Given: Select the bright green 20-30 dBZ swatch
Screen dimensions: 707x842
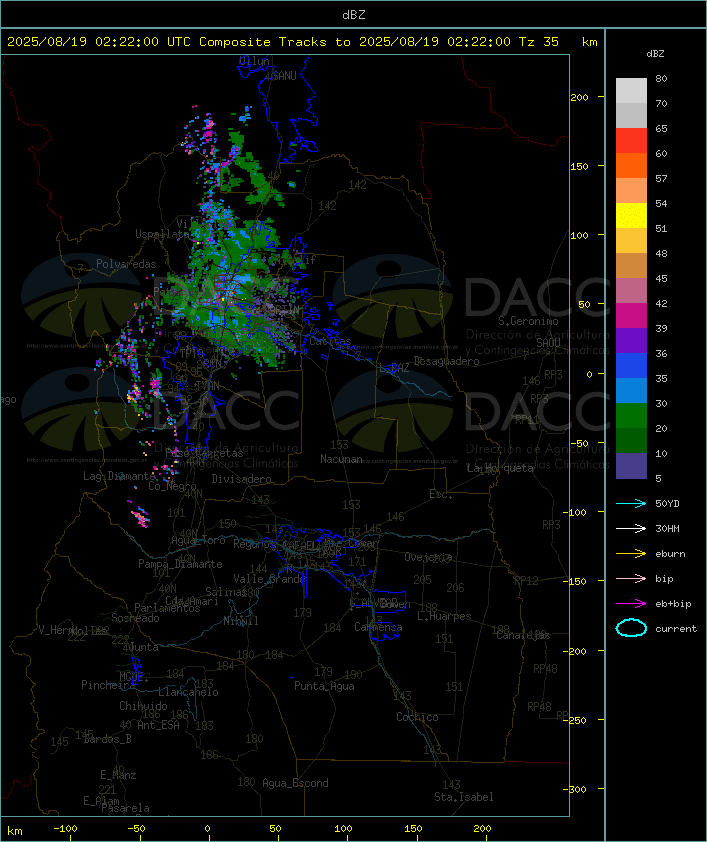Looking at the screenshot, I should 631,416.
